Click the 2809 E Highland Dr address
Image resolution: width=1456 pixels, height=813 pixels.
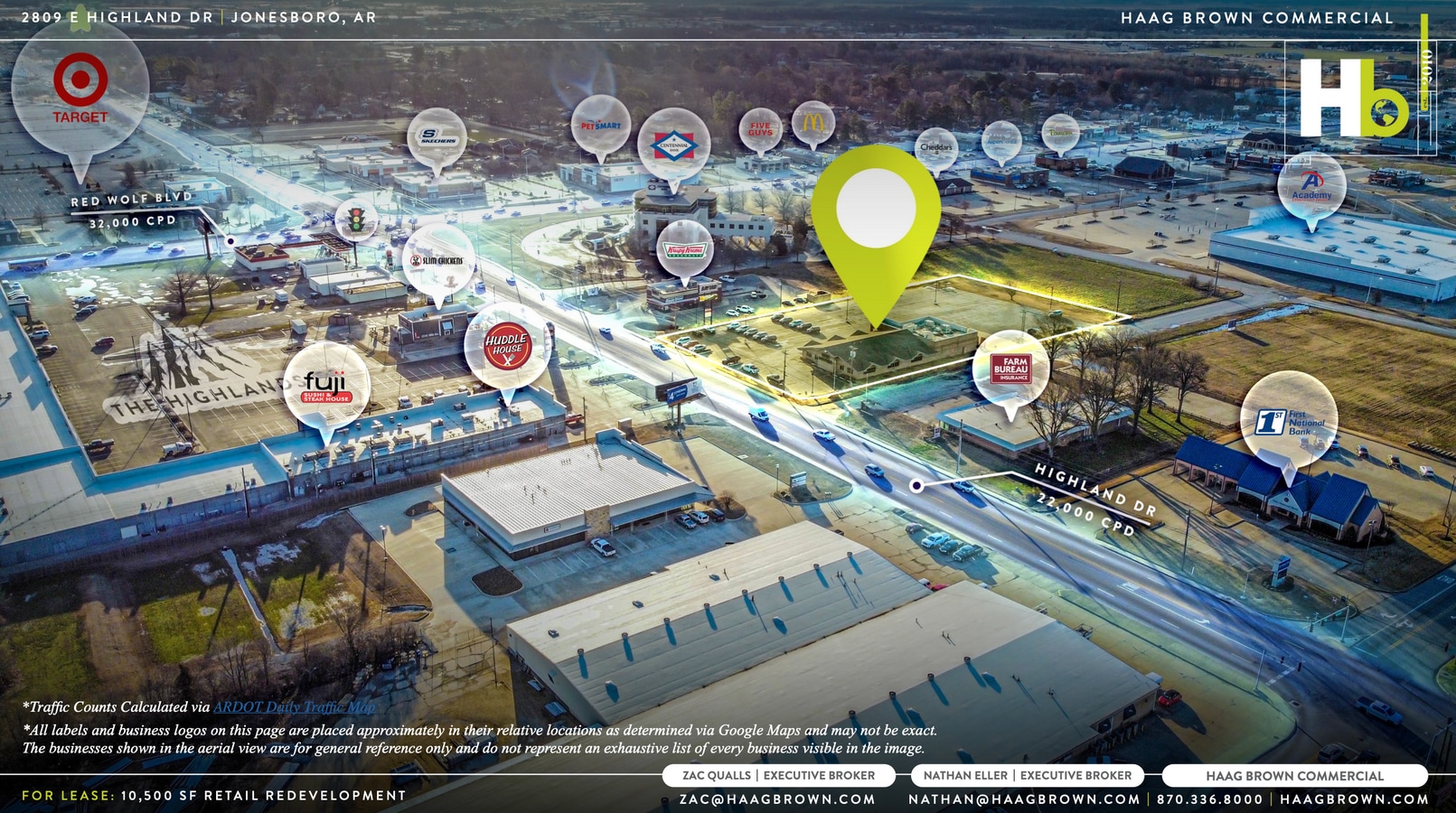[x=117, y=17]
